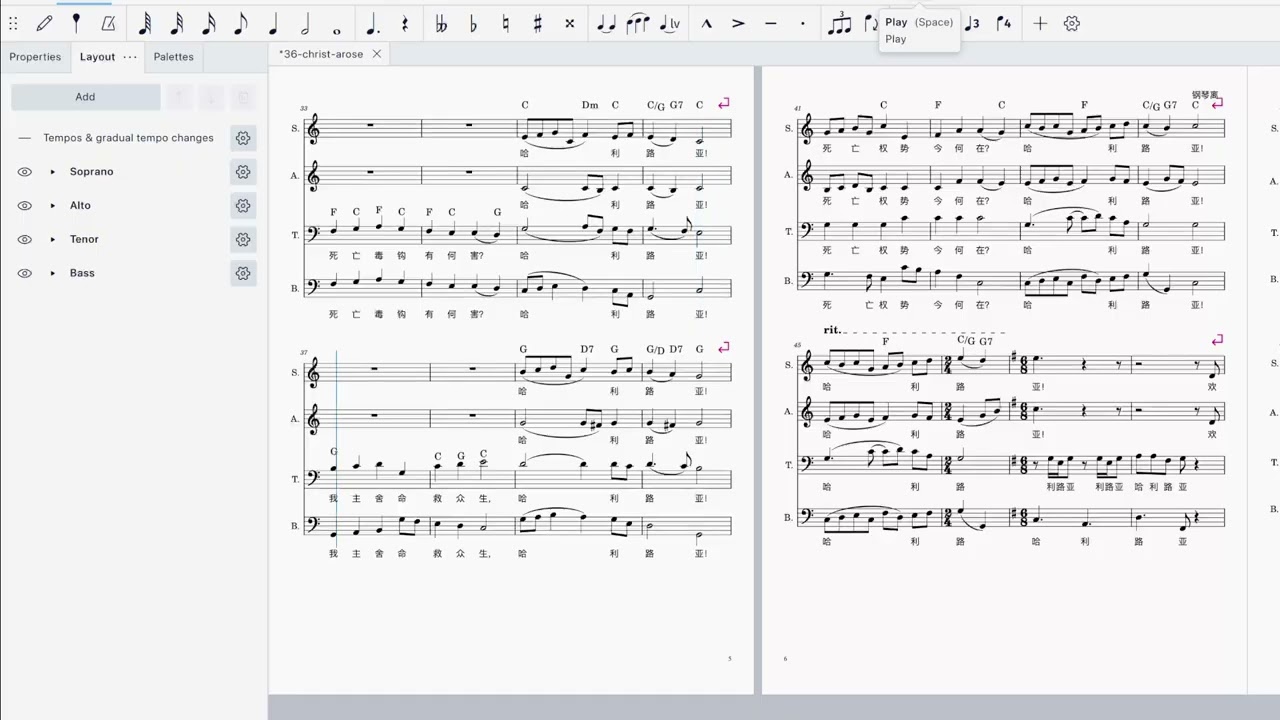This screenshot has width=1280, height=720.
Task: Switch to the Layout tab
Action: (x=97, y=57)
